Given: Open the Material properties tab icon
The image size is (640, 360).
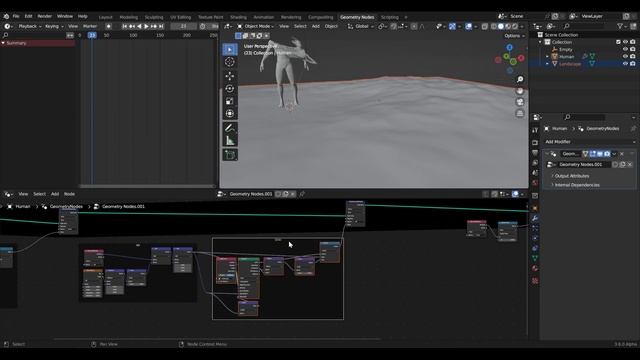Looking at the screenshot, I should click(x=535, y=268).
